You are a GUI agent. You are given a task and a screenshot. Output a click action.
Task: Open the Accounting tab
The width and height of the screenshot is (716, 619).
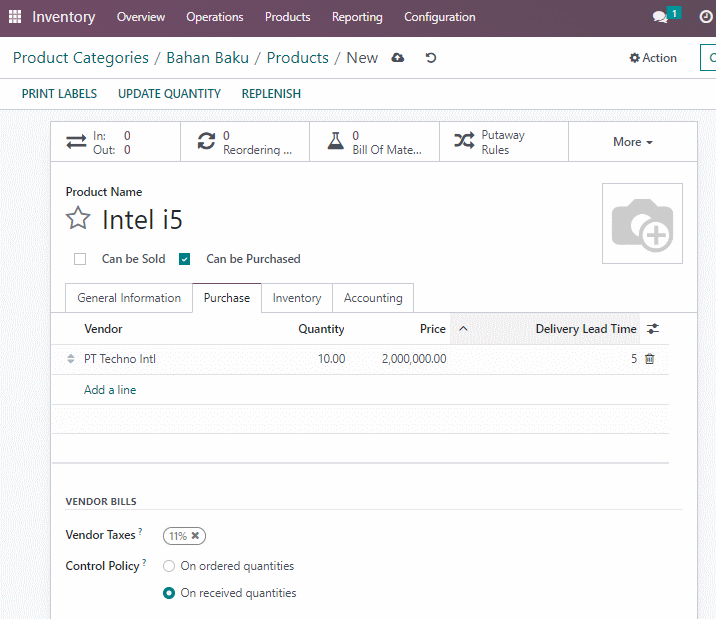point(373,298)
